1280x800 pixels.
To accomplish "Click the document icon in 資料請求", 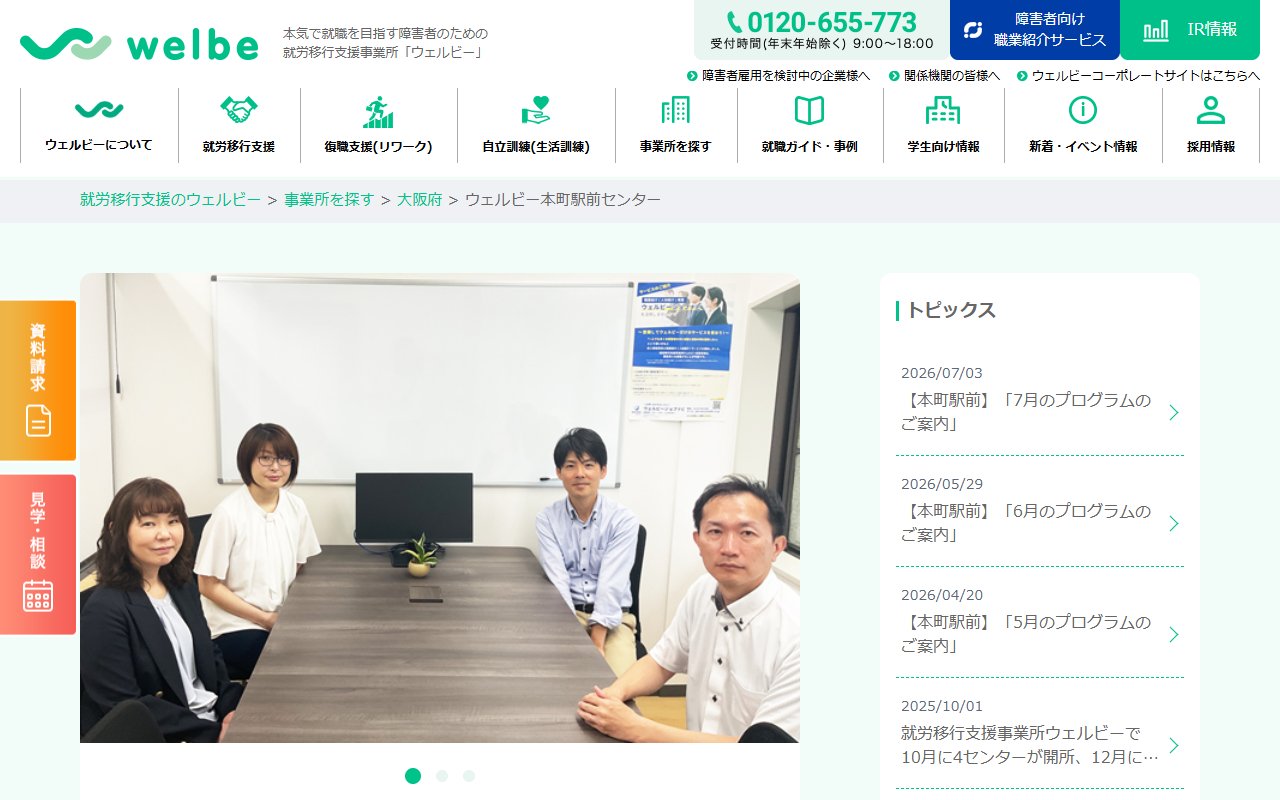I will 38,420.
